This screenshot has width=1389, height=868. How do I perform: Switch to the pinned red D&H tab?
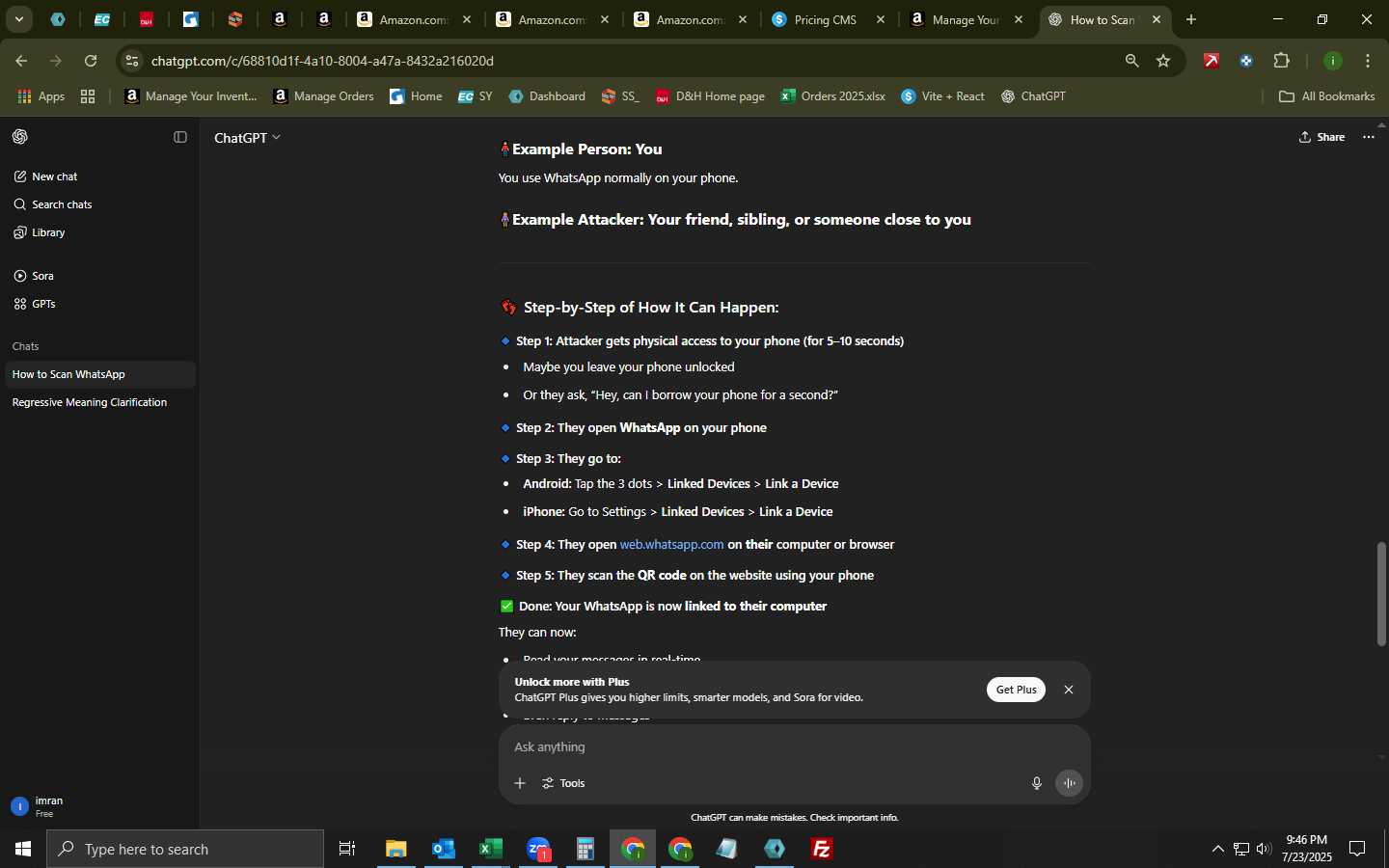(147, 19)
